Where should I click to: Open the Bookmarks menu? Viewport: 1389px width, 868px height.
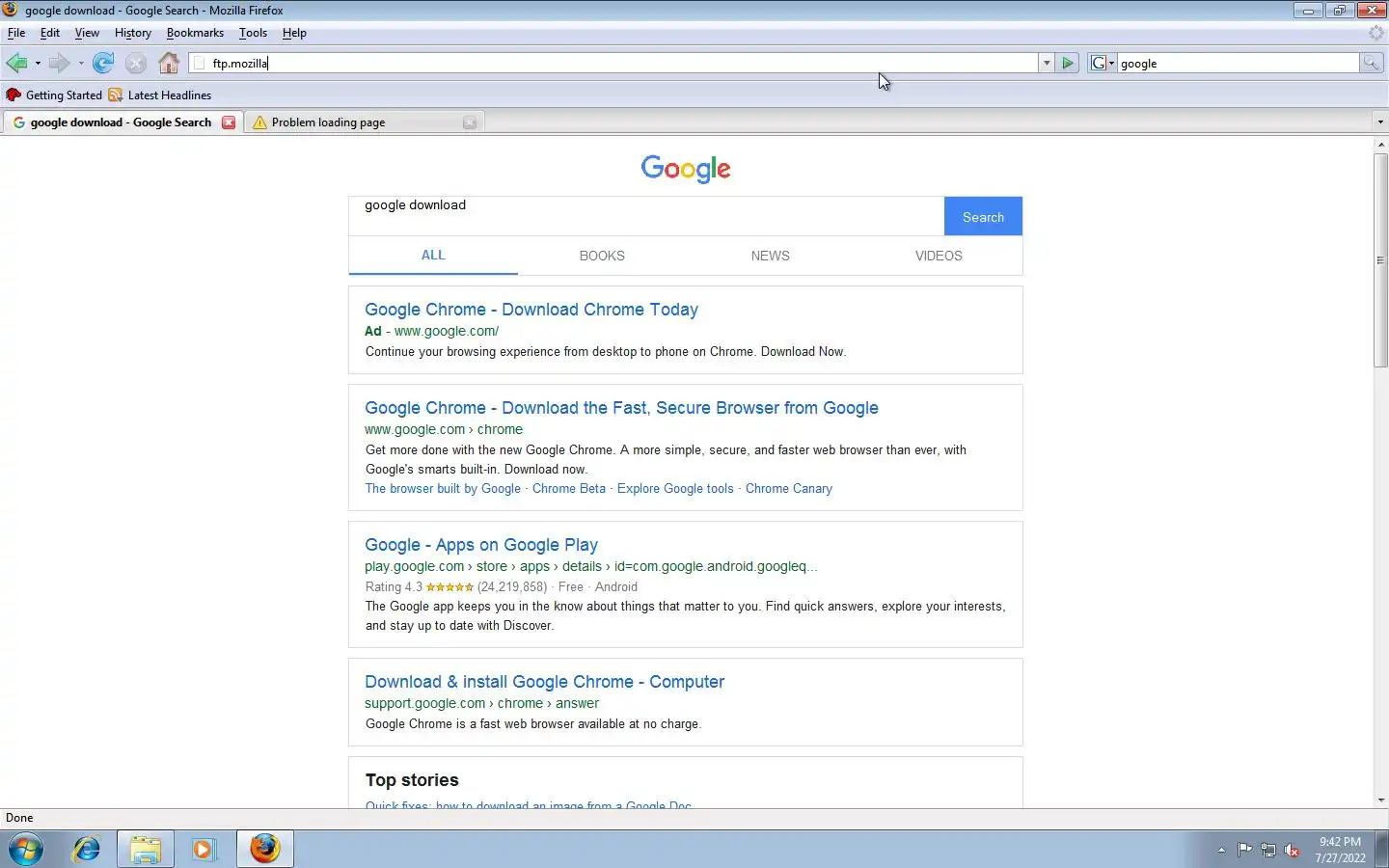[x=195, y=33]
